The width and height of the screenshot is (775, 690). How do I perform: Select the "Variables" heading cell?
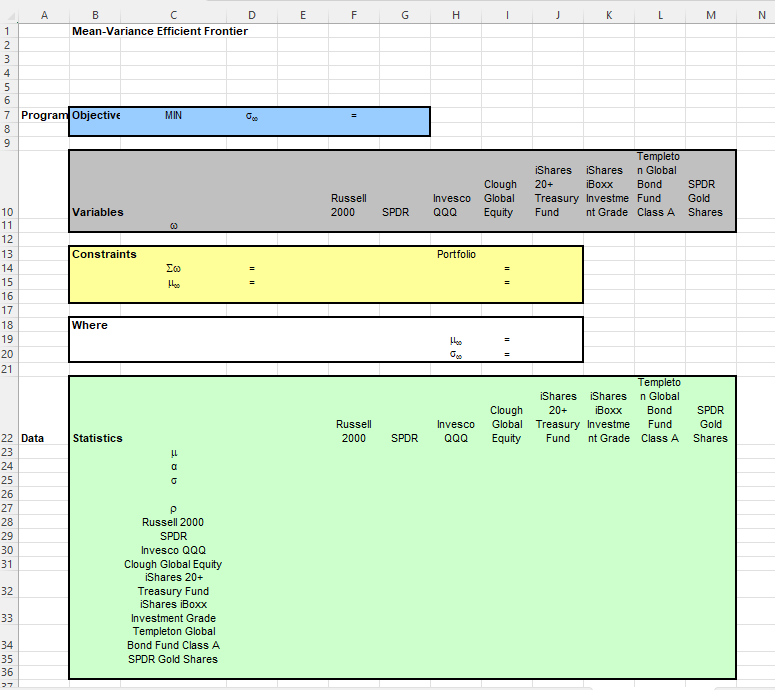[x=98, y=212]
